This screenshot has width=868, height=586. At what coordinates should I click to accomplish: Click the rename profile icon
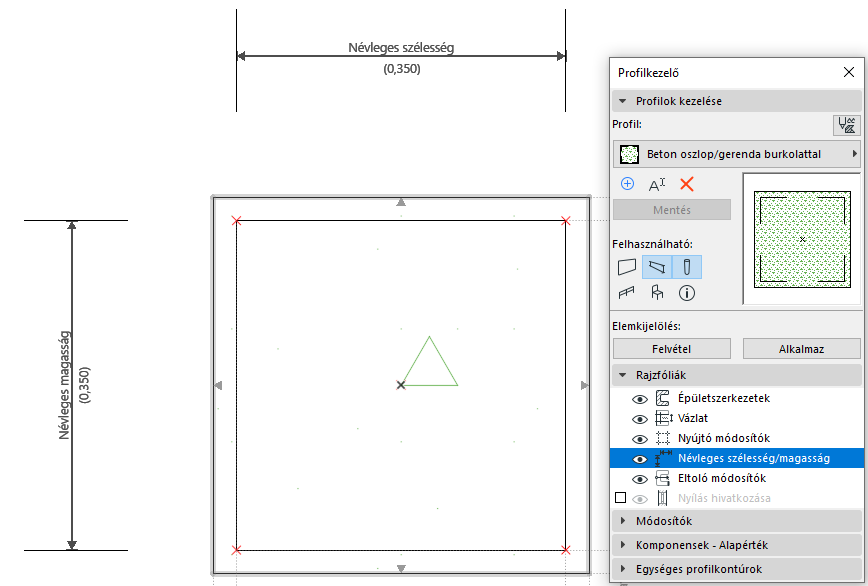tap(657, 184)
